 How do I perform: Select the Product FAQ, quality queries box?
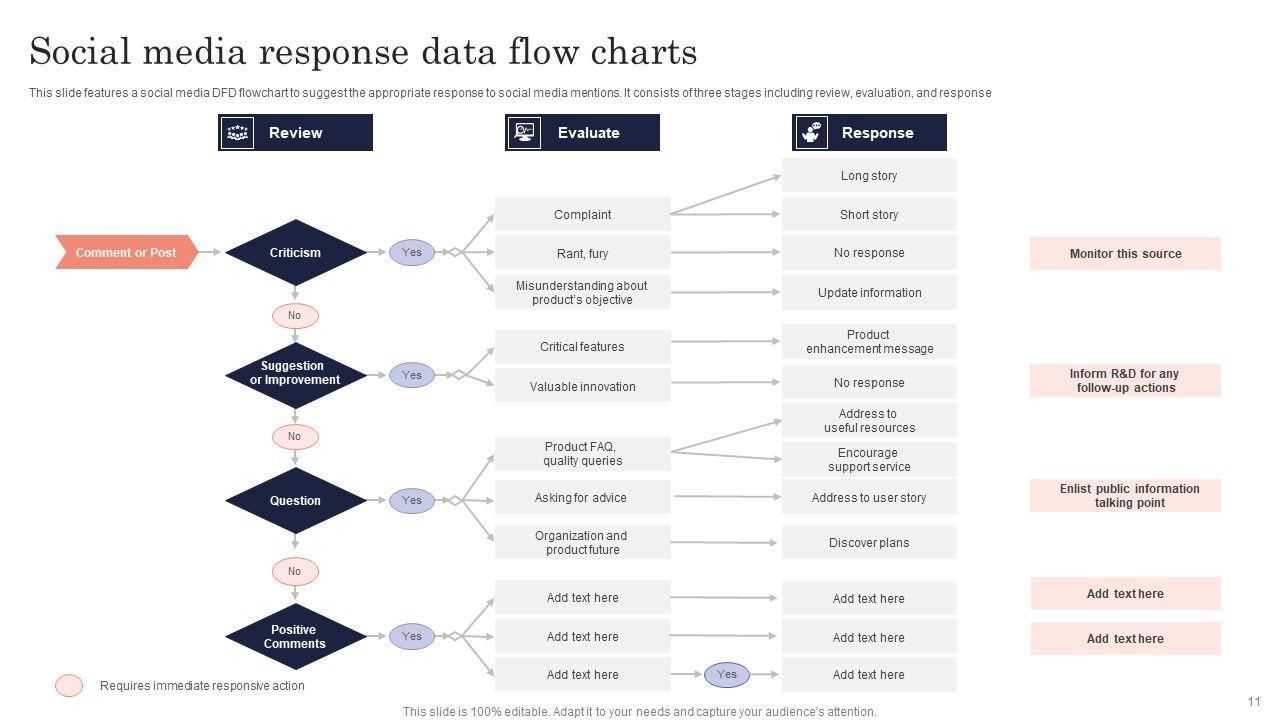tap(582, 454)
